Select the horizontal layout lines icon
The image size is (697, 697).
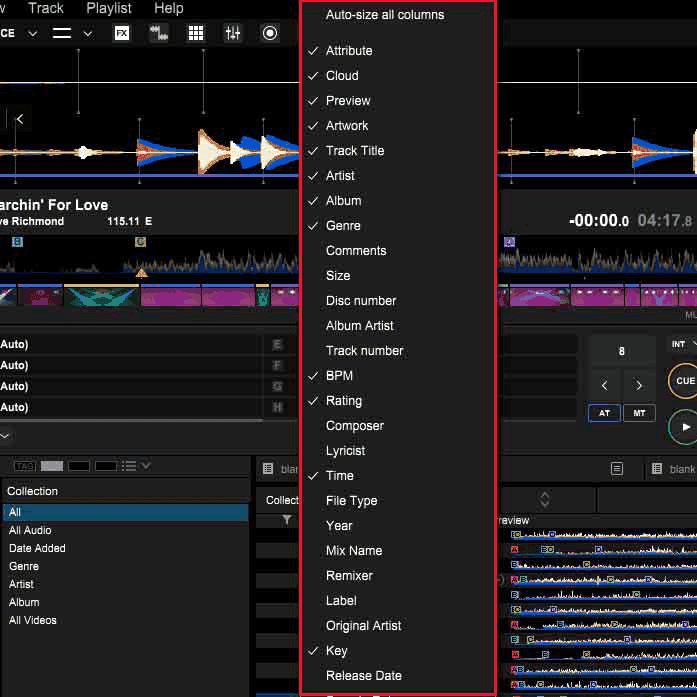click(x=62, y=33)
